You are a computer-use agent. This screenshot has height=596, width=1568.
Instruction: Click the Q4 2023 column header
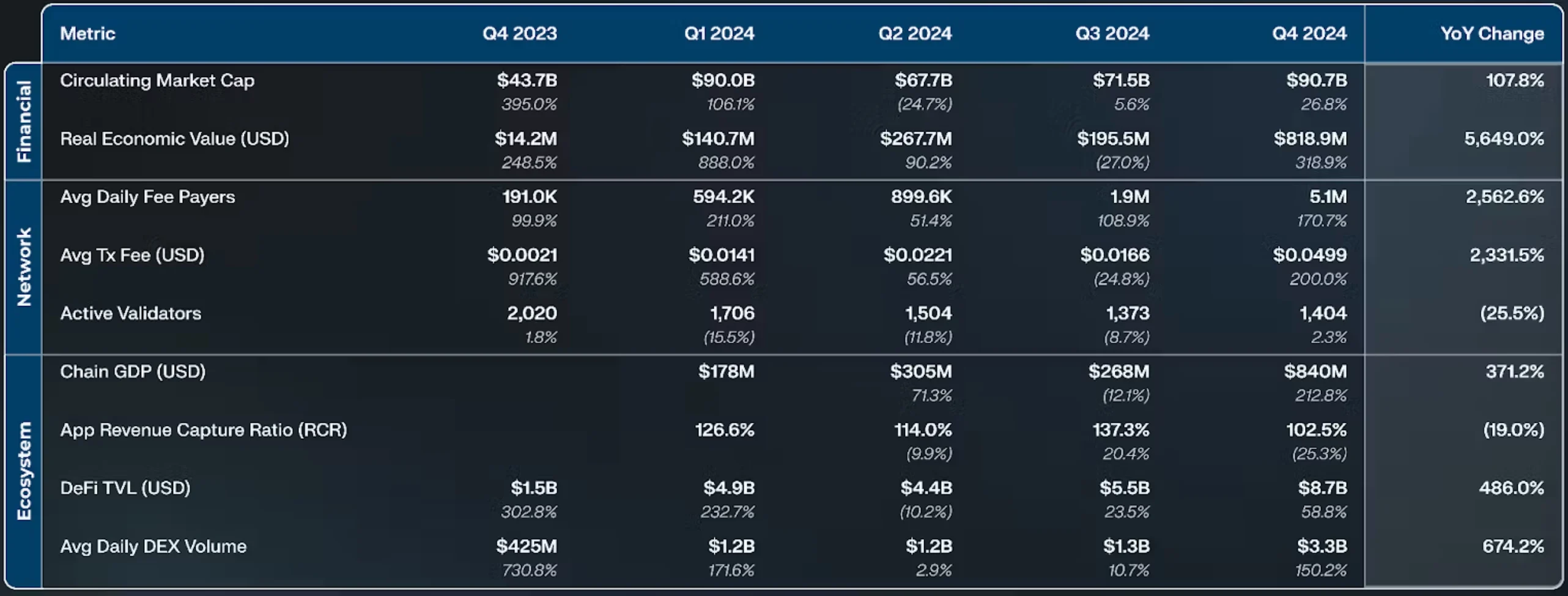519,33
